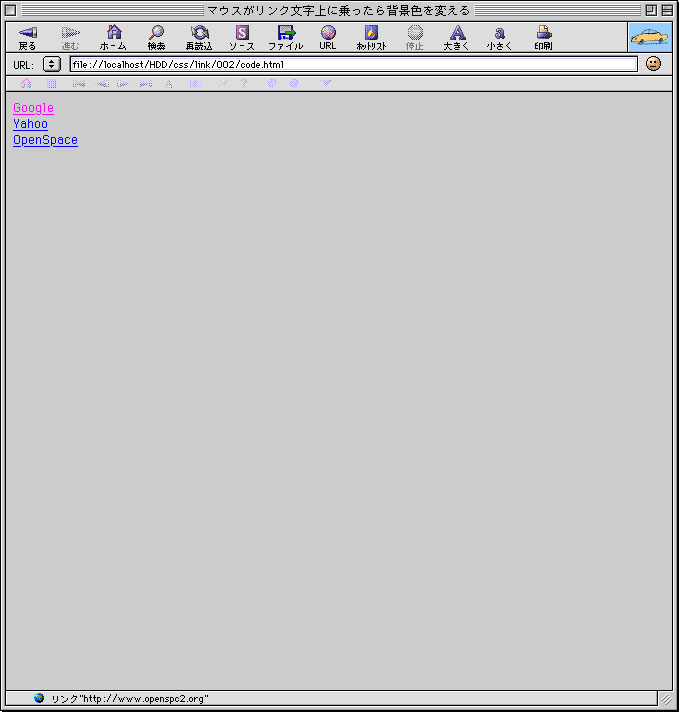The height and width of the screenshot is (712, 679).
Task: Click the Google link
Action: click(34, 108)
